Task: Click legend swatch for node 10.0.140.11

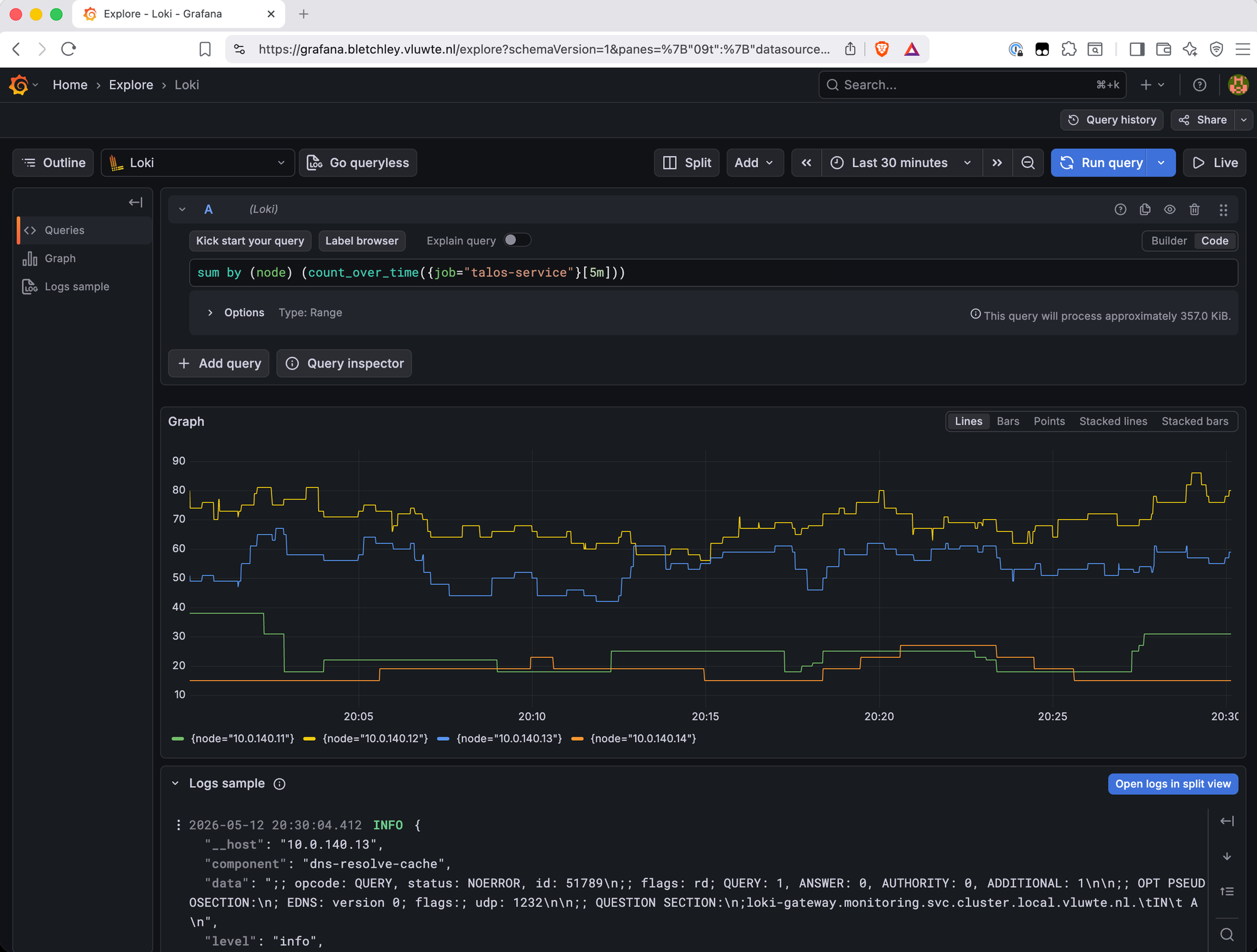Action: coord(178,738)
